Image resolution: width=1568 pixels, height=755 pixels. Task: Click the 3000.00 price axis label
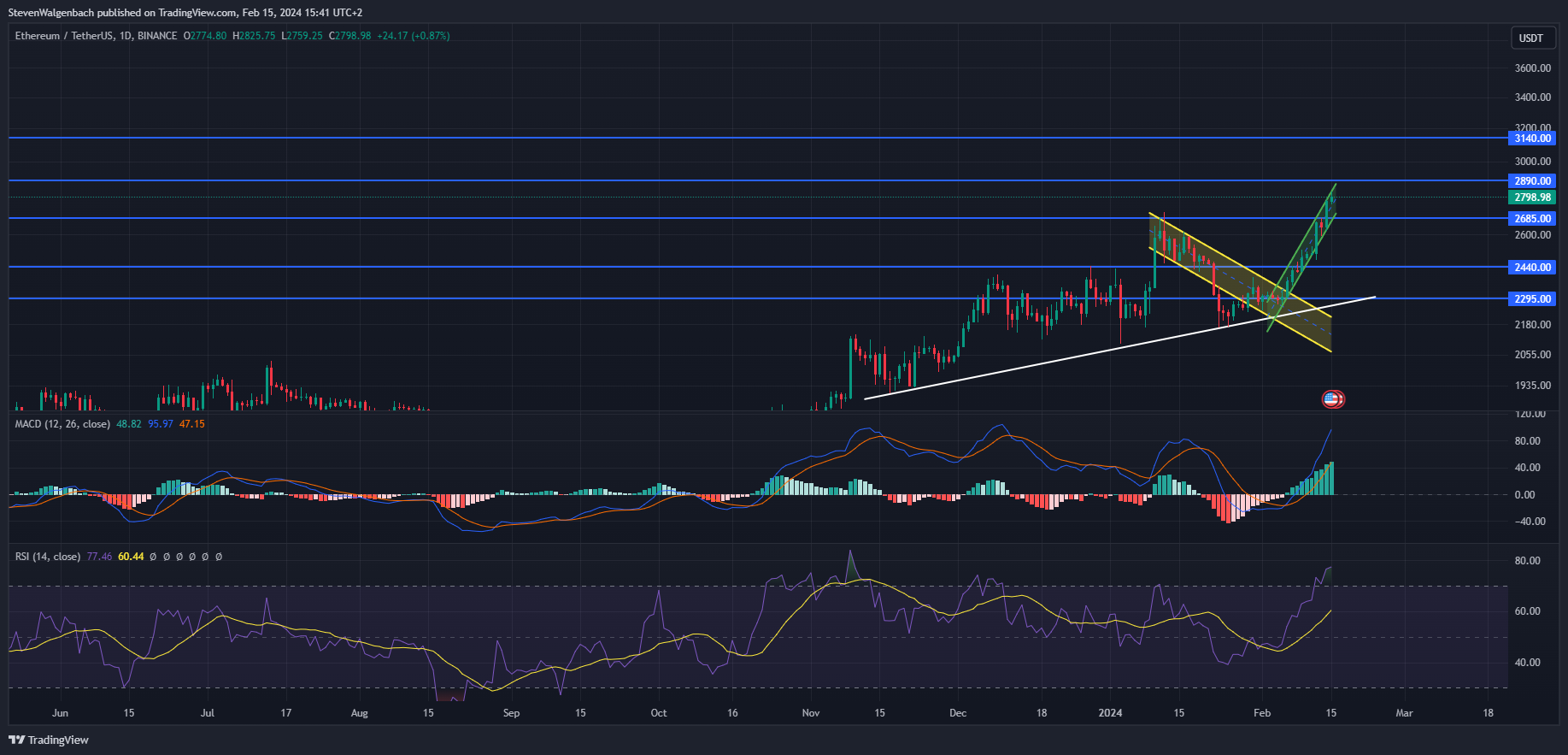[1533, 162]
